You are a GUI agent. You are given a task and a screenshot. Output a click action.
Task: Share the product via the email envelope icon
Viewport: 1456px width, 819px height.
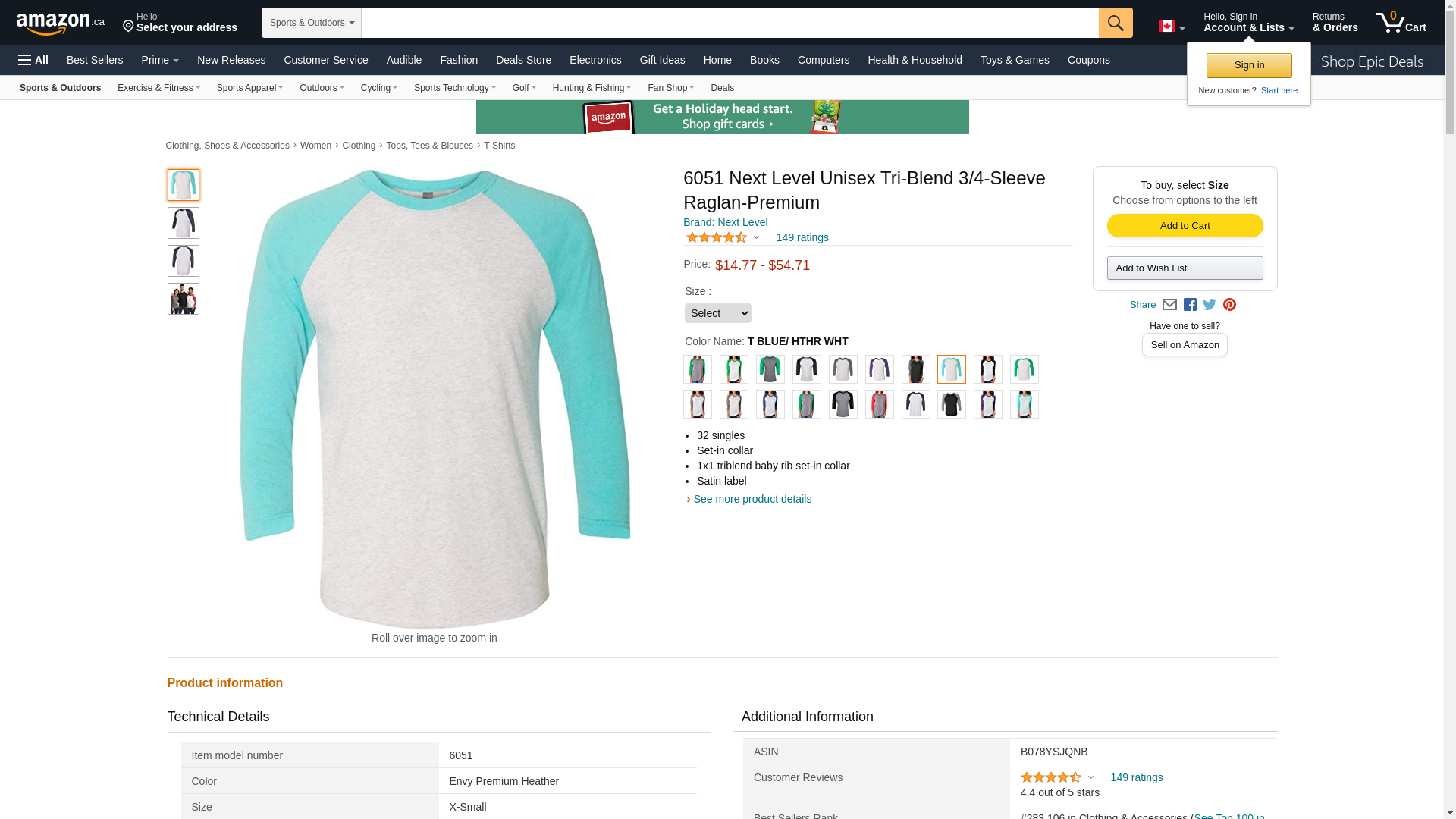(x=1169, y=305)
